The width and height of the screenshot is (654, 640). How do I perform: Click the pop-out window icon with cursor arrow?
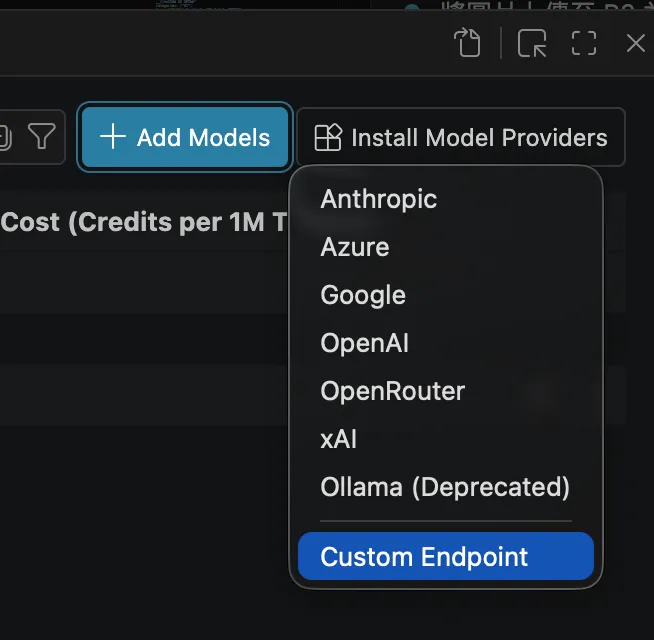point(532,43)
